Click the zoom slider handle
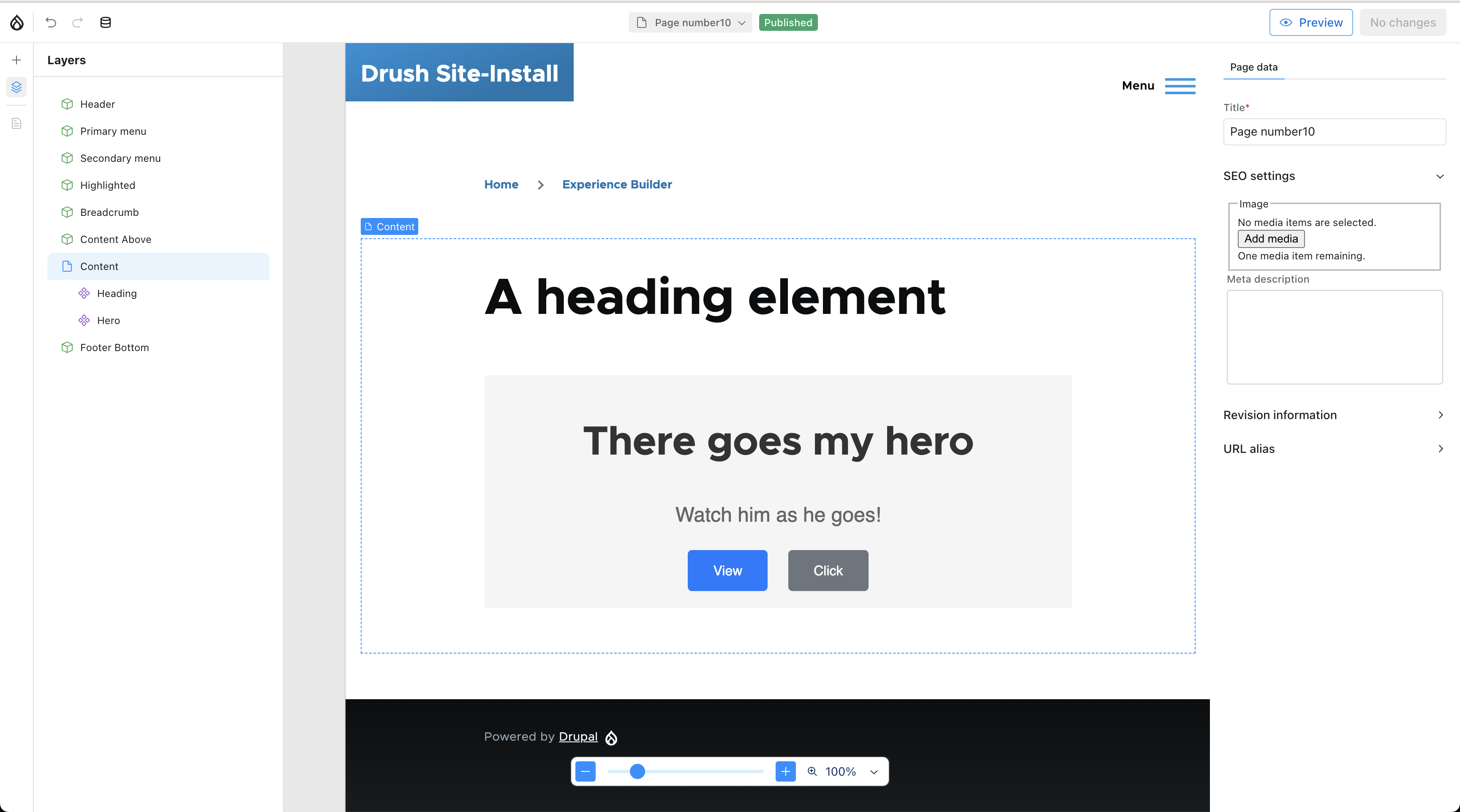 click(x=637, y=772)
